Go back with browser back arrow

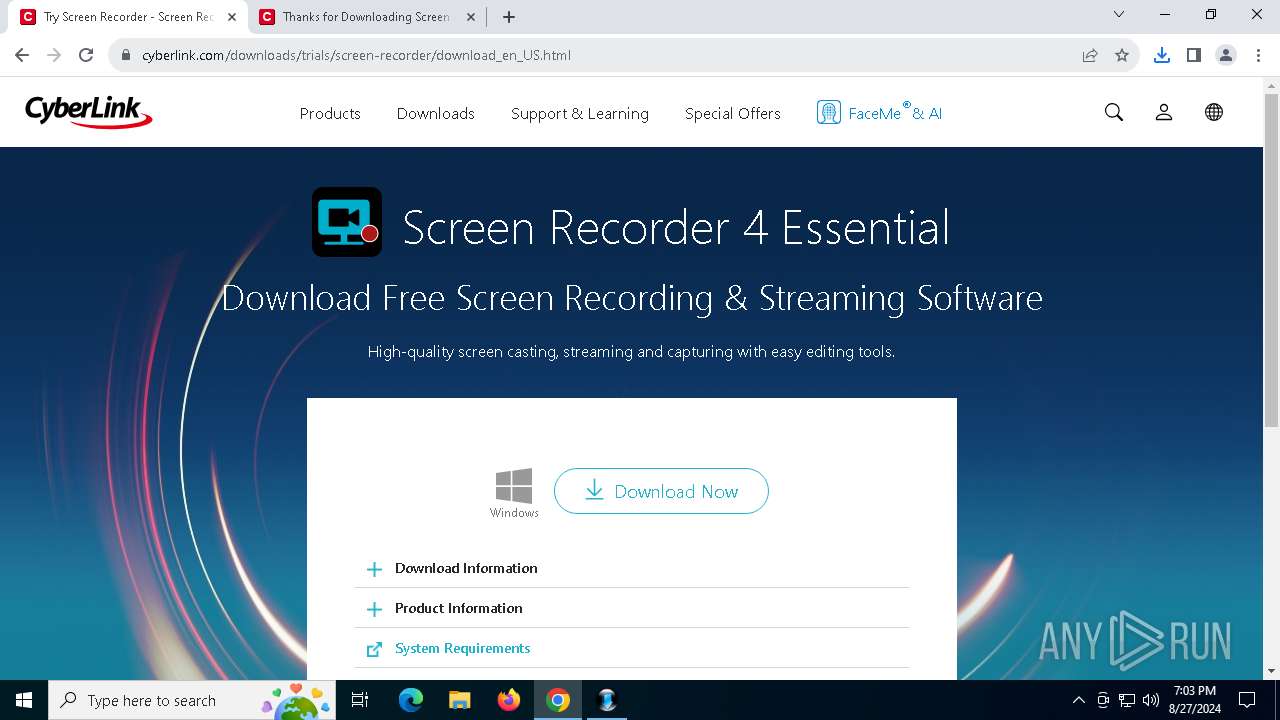[x=22, y=55]
